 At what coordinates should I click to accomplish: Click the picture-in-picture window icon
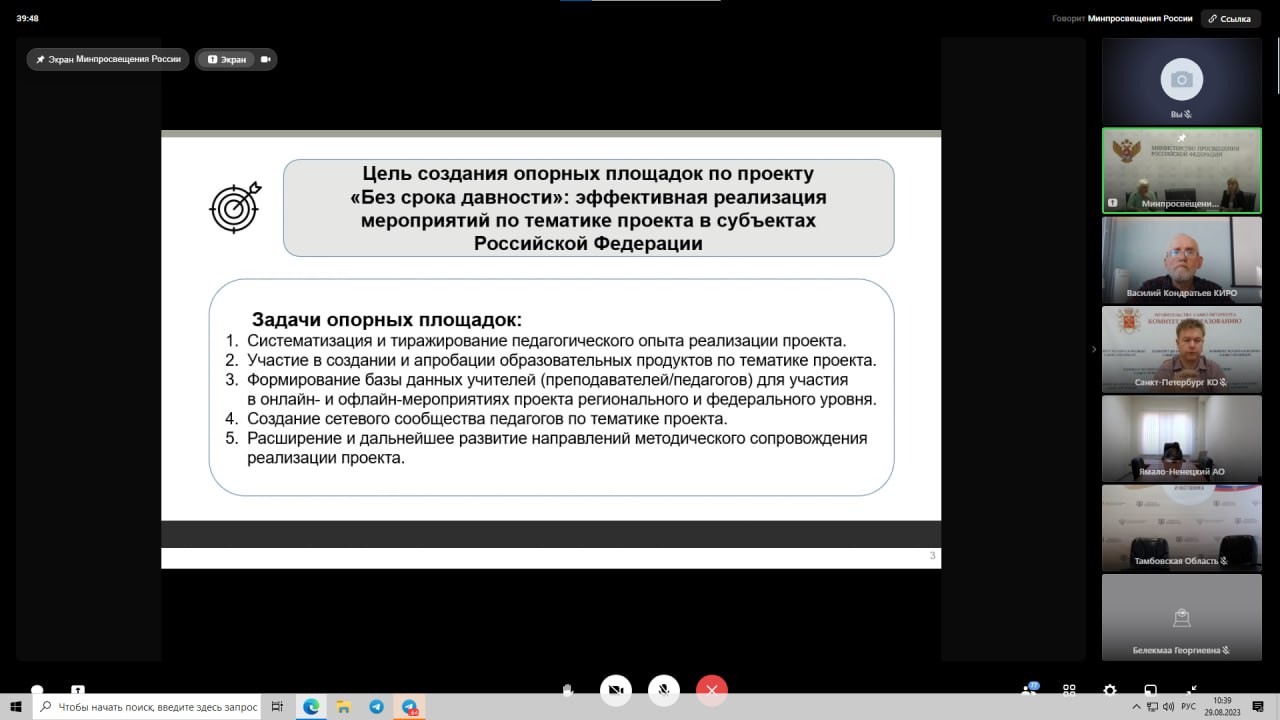[x=1151, y=690]
